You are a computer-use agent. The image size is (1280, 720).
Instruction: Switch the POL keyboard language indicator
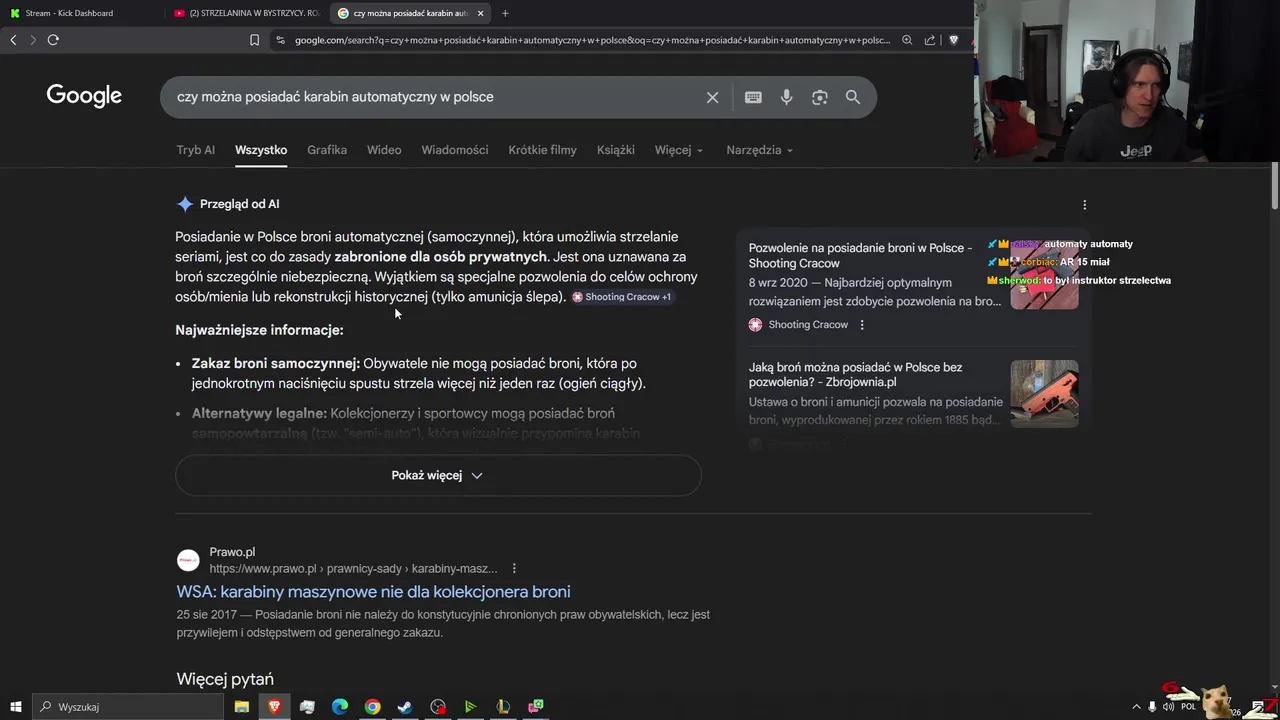[1188, 707]
